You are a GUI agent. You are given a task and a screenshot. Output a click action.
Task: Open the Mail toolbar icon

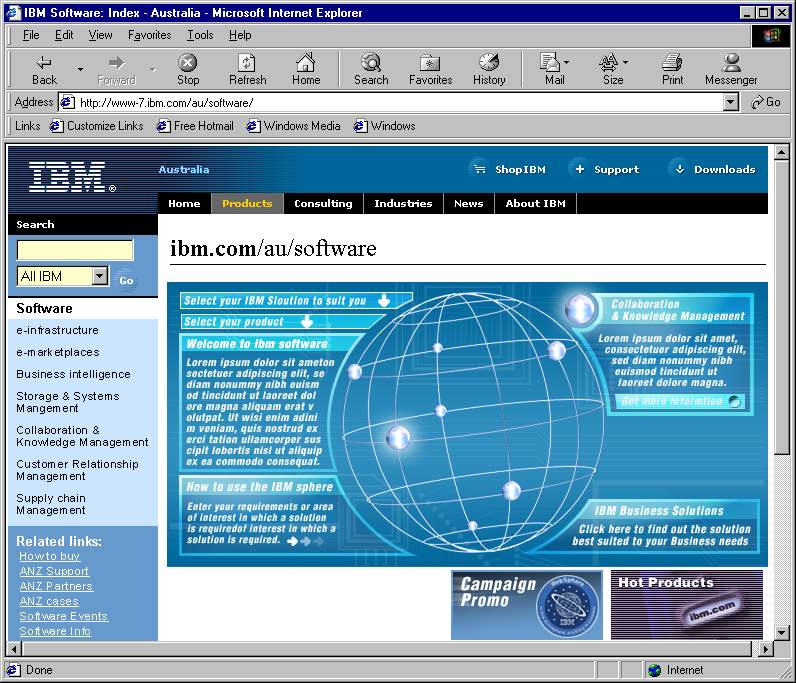coord(549,63)
